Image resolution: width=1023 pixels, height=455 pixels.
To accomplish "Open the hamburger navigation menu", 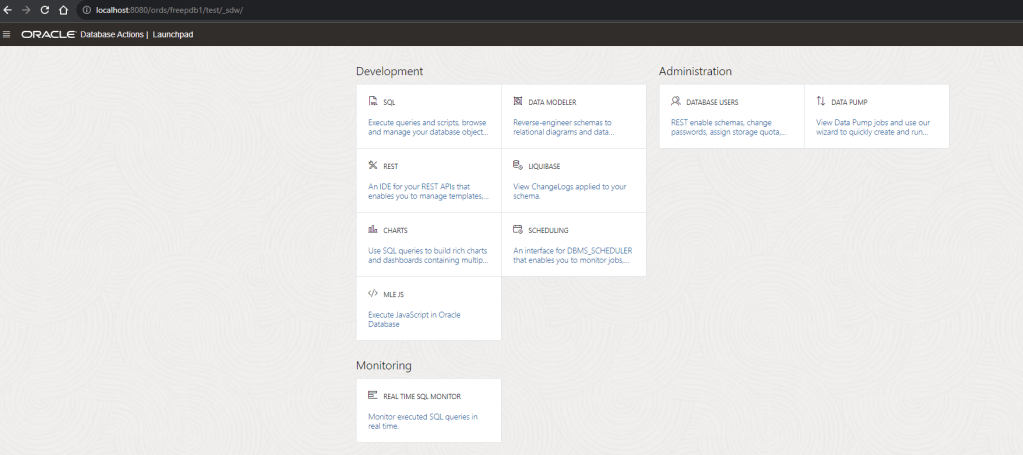I will [x=8, y=34].
